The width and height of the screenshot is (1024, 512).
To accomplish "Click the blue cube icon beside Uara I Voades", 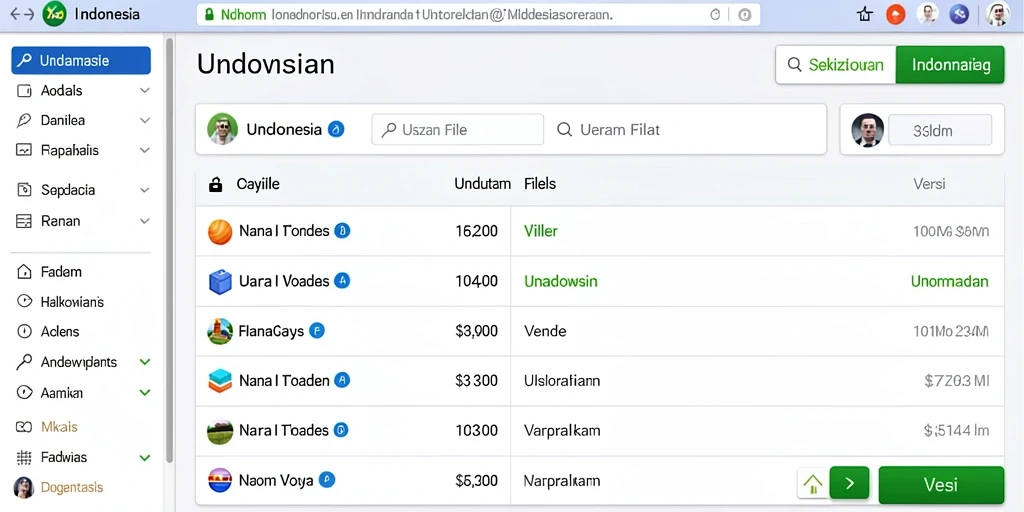I will point(220,281).
